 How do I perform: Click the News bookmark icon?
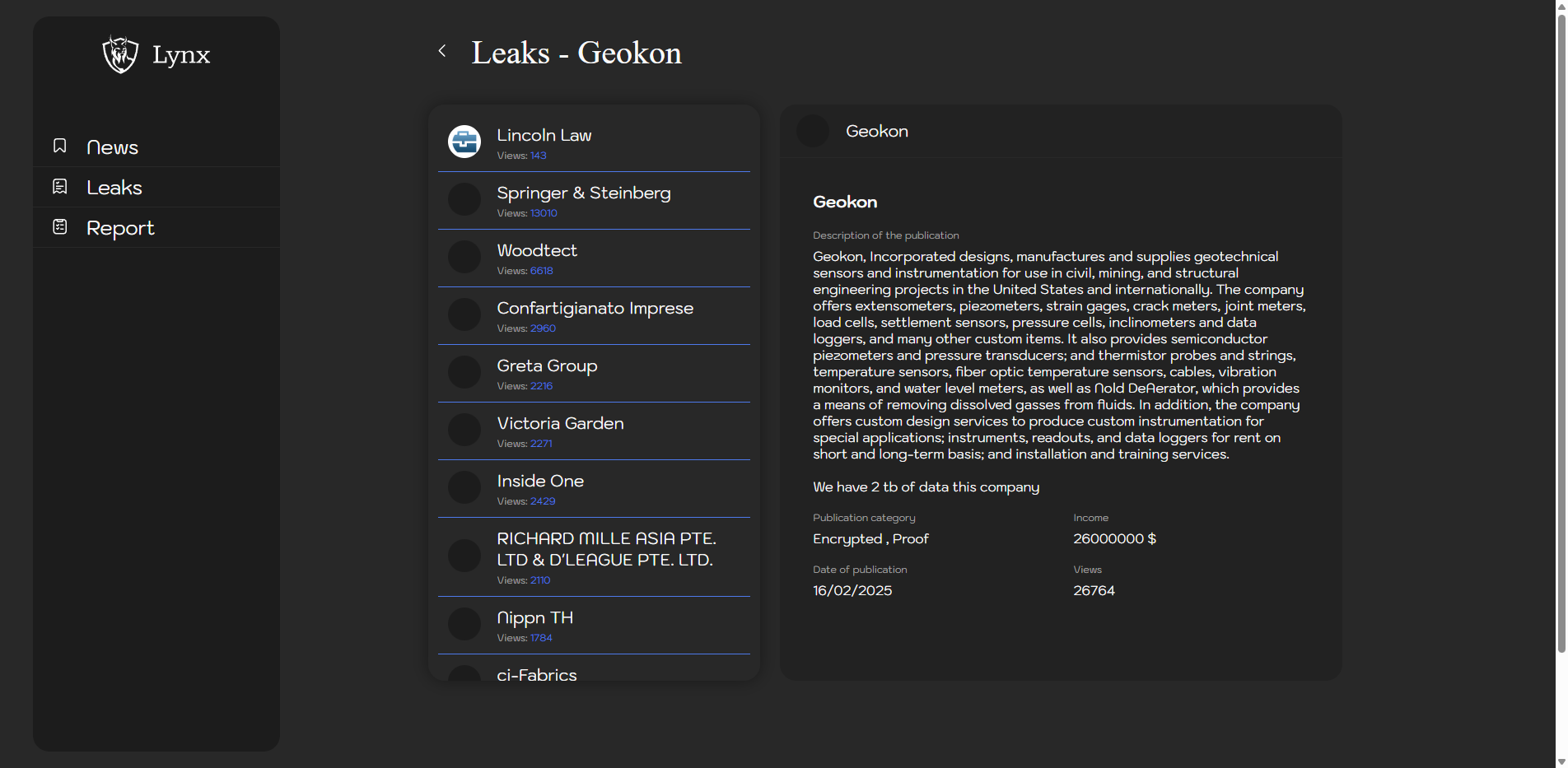(x=60, y=146)
